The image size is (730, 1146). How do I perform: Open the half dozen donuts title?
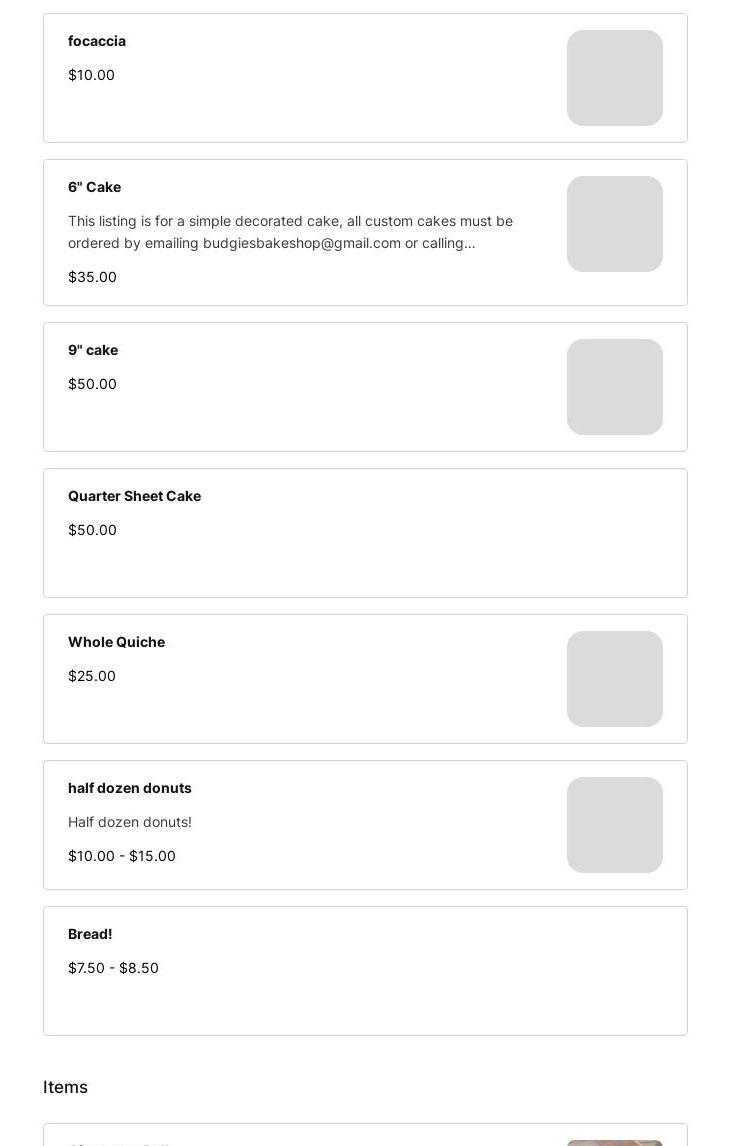(130, 788)
